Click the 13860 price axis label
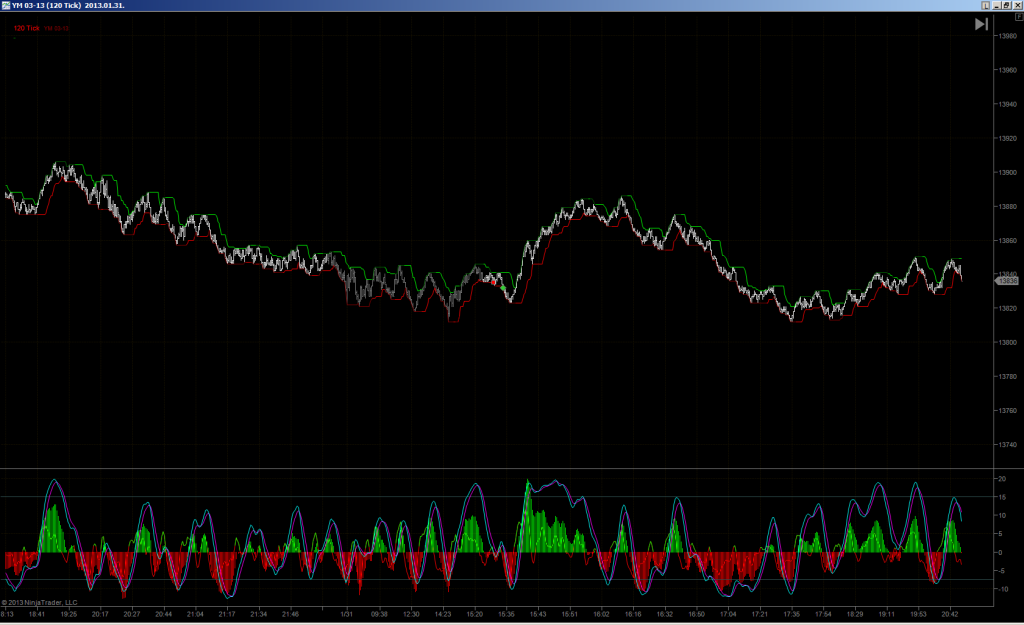Viewport: 1024px width, 625px height. tap(1008, 240)
